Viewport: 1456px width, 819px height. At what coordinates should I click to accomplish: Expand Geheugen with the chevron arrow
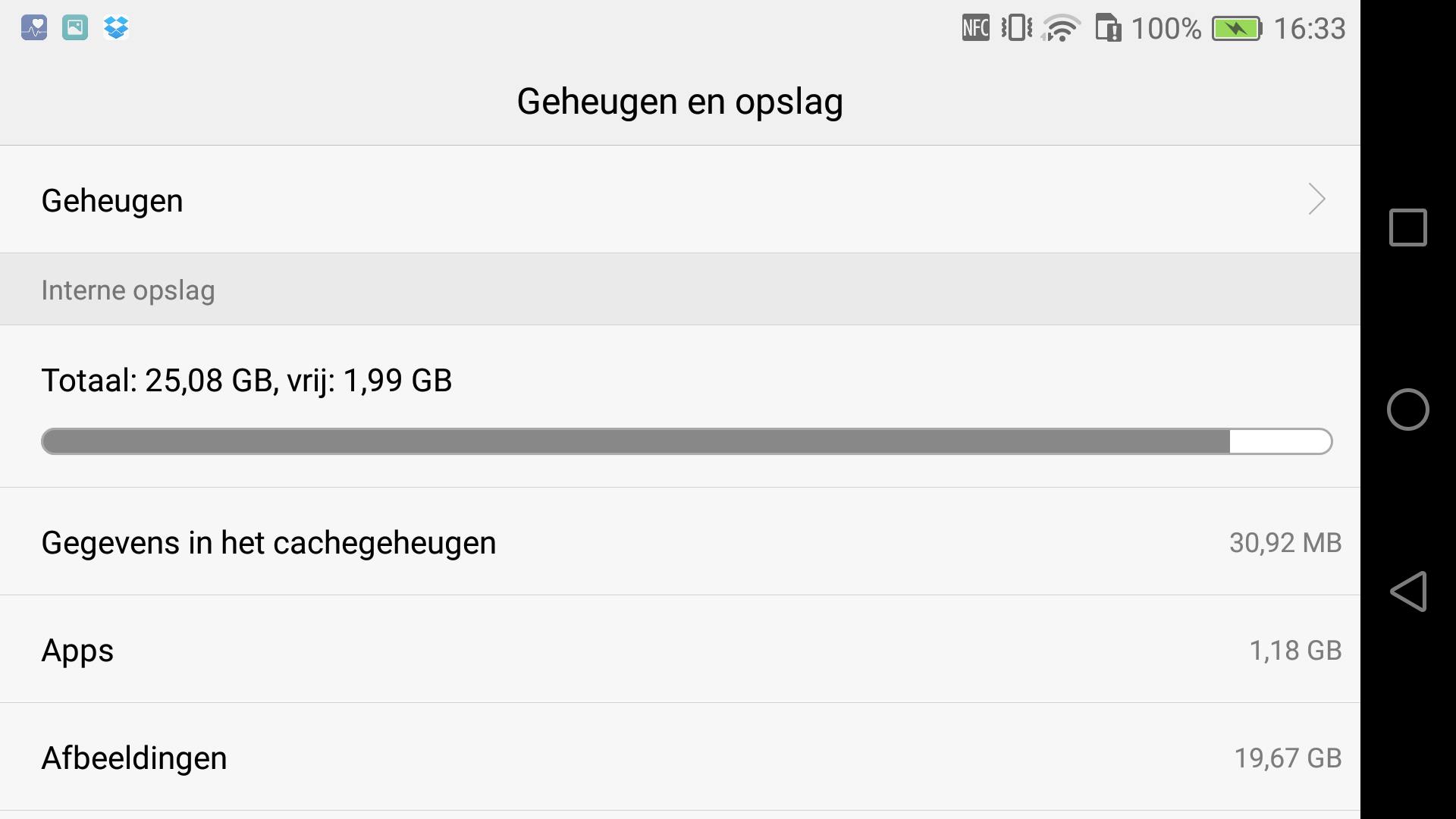[x=1316, y=199]
